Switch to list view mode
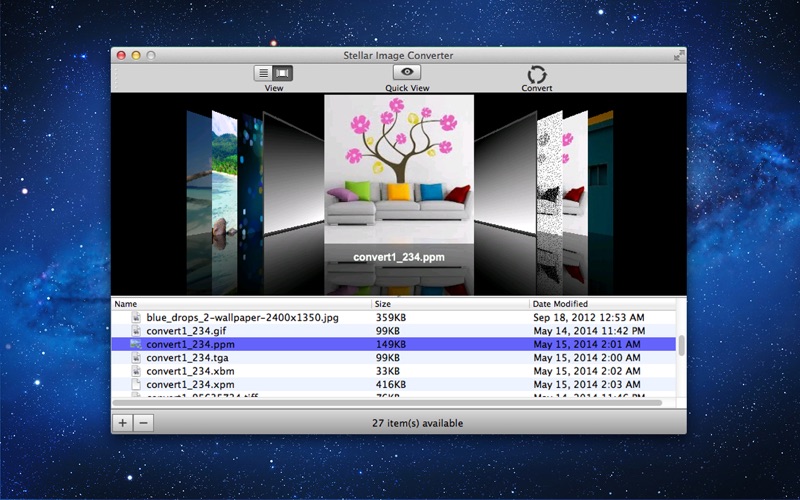This screenshot has width=800, height=500. tap(263, 73)
